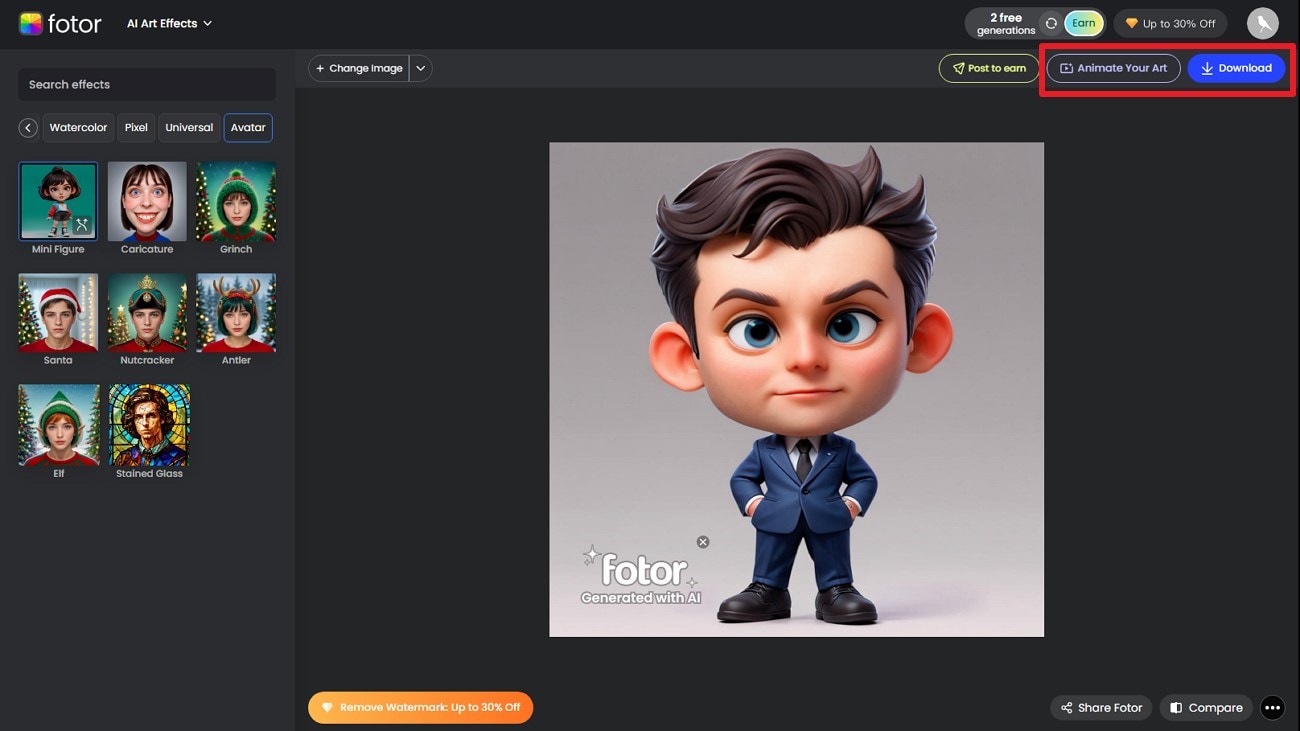This screenshot has width=1300, height=731.
Task: Click the left arrow to see earlier categories
Action: tap(28, 128)
